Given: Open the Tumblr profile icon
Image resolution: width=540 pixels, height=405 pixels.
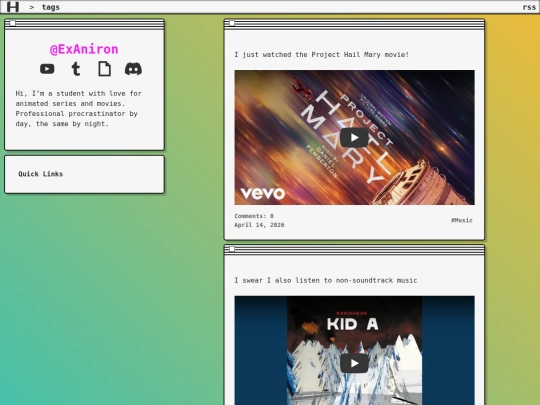Looking at the screenshot, I should [76, 69].
